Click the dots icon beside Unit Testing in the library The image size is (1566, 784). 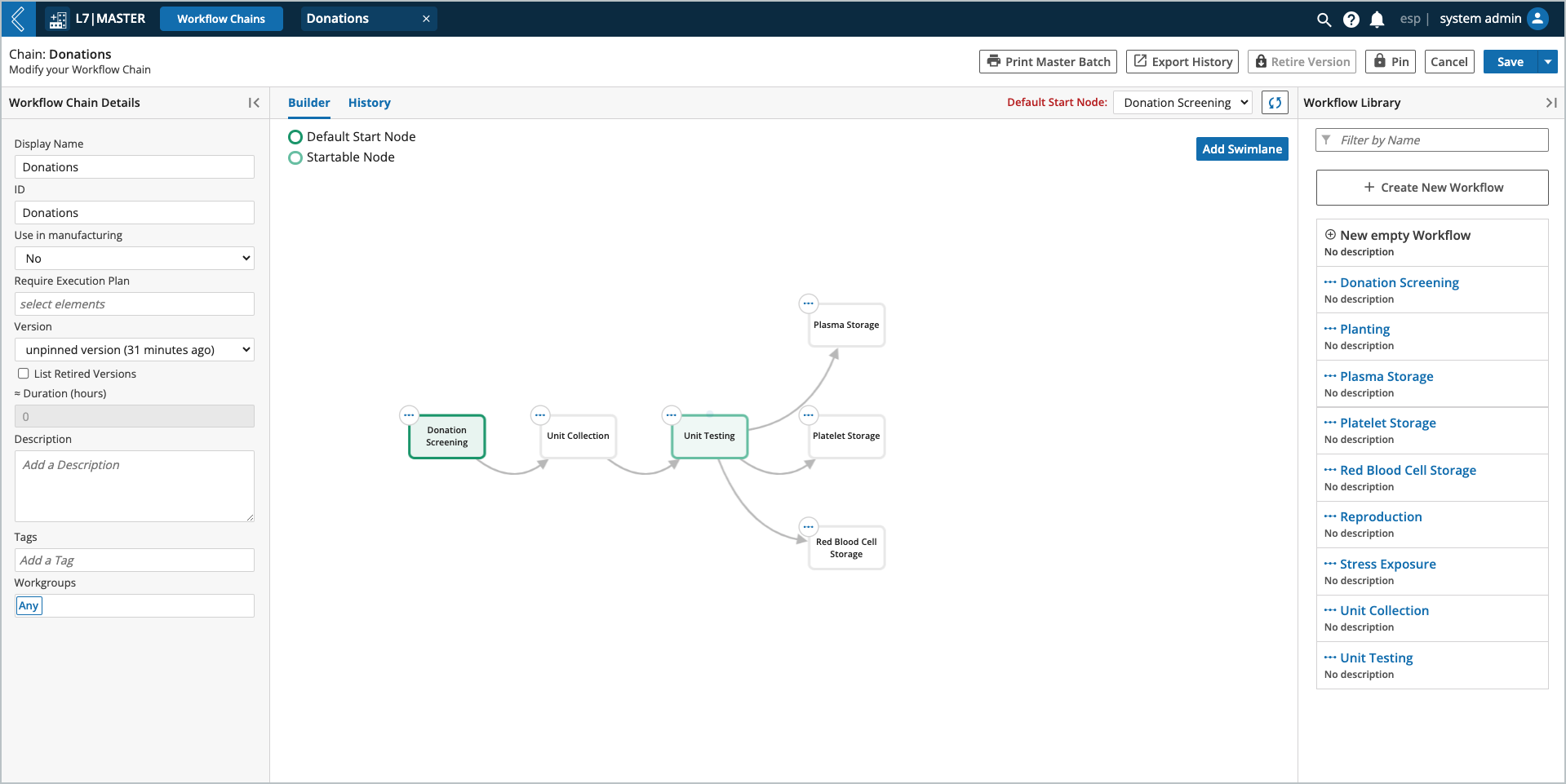1330,658
